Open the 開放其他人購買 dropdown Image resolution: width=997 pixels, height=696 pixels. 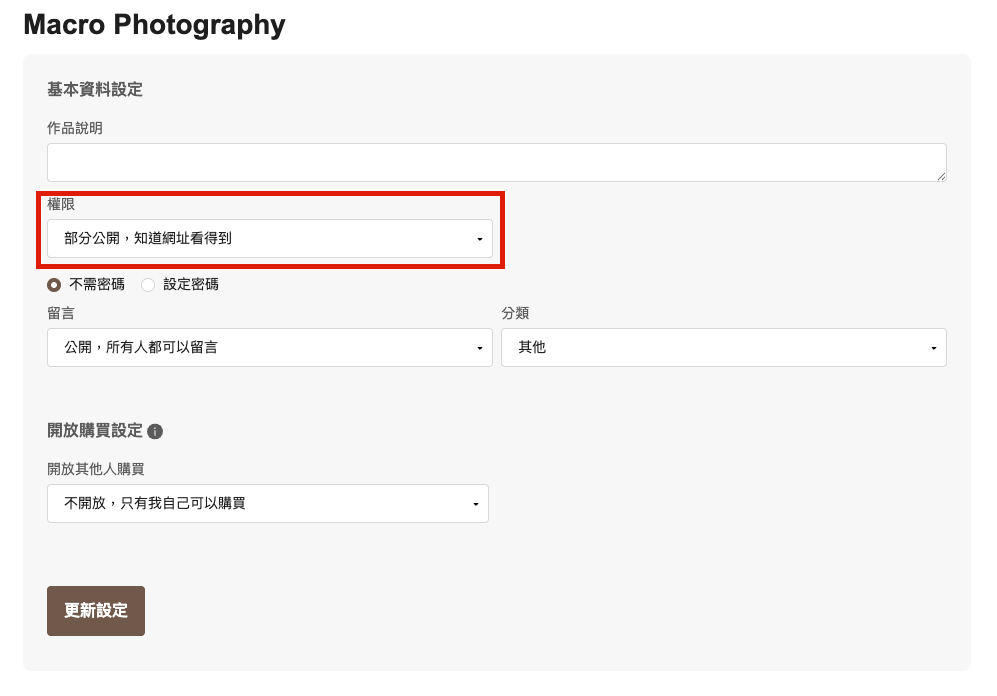click(x=267, y=504)
